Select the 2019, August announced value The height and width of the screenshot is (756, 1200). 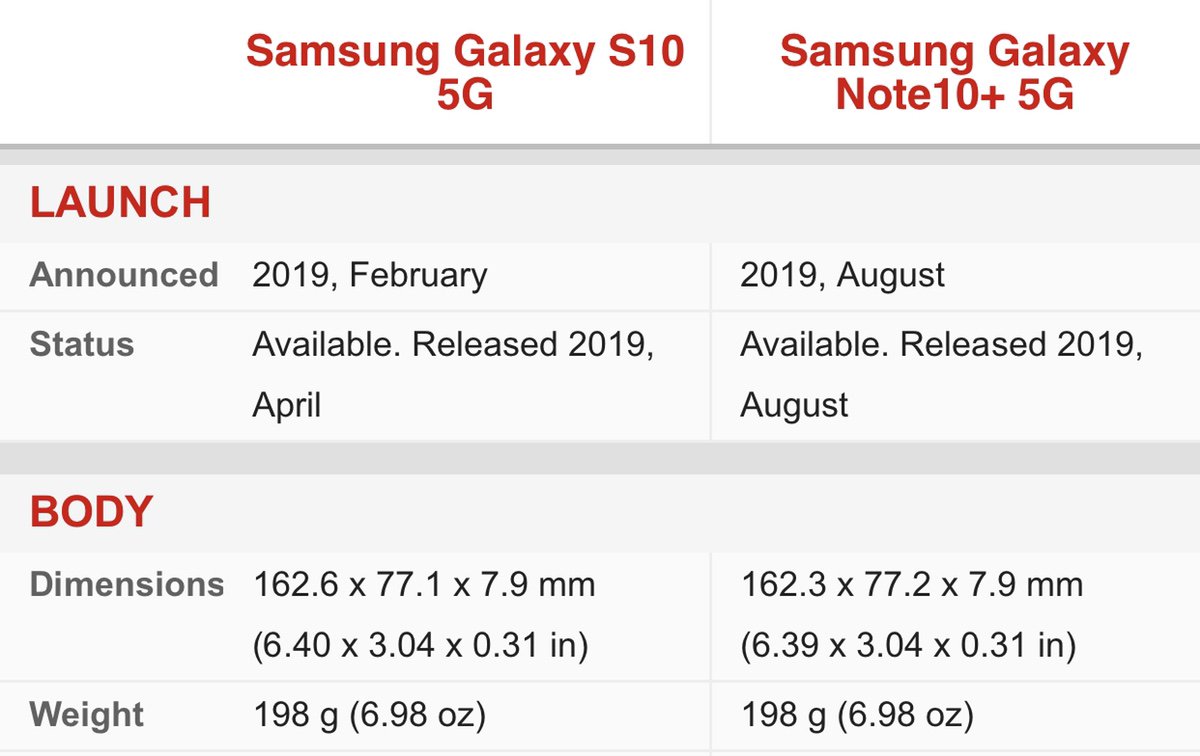[843, 275]
